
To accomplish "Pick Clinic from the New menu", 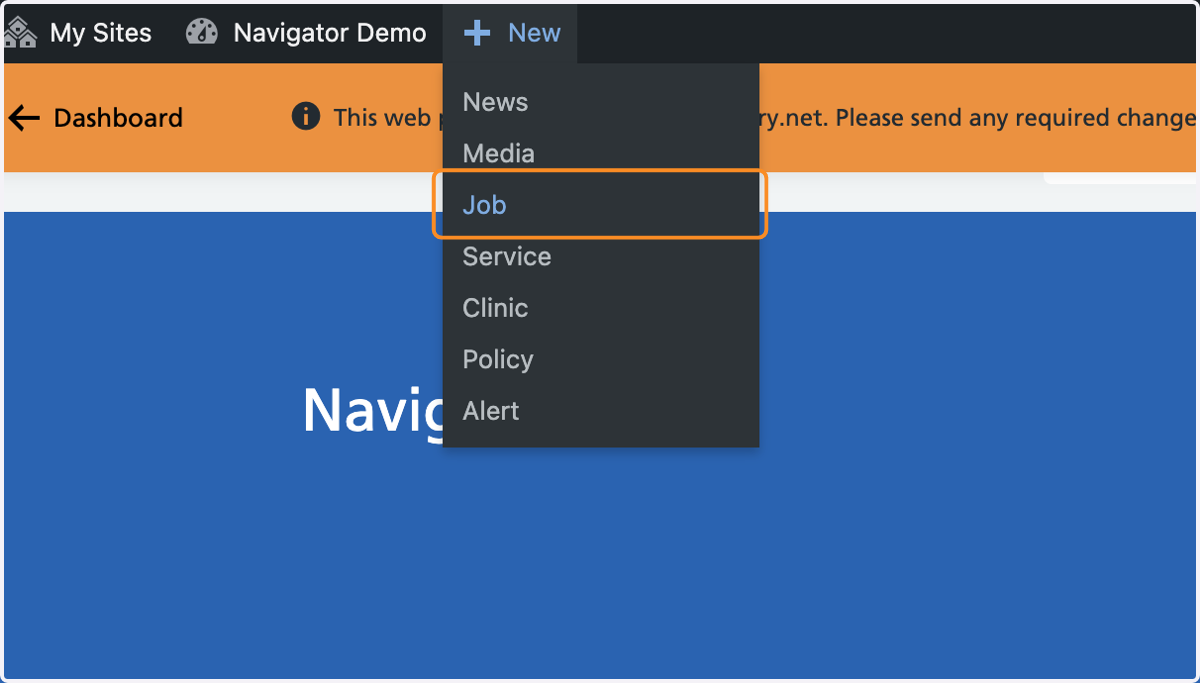I will click(x=601, y=308).
